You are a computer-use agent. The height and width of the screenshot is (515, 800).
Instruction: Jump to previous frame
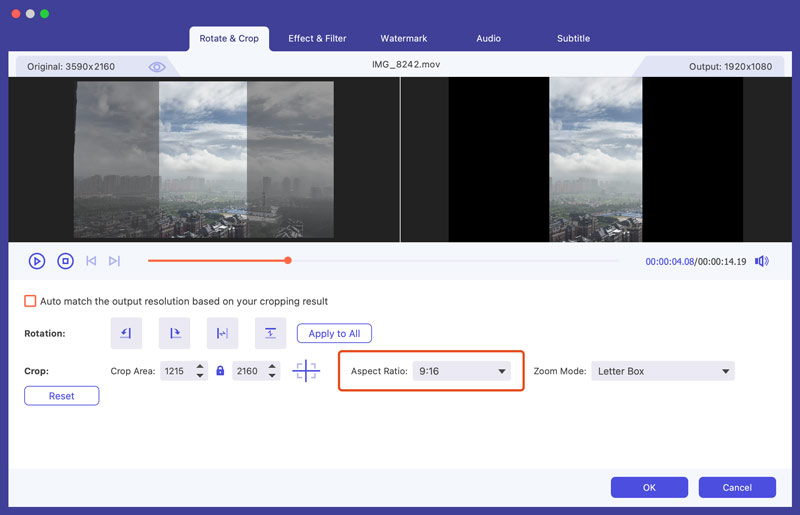point(91,261)
